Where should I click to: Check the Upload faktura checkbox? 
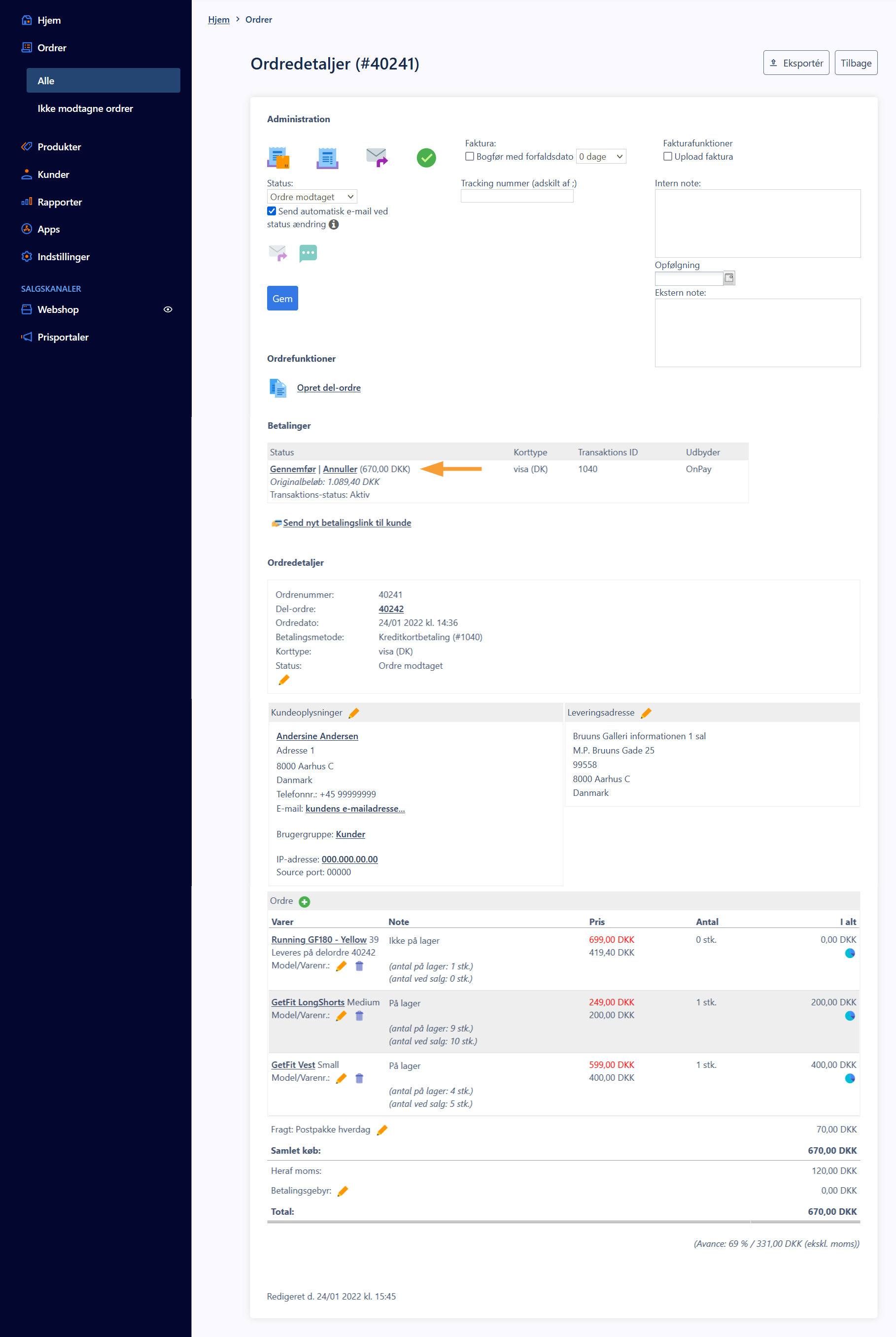pyautogui.click(x=667, y=157)
